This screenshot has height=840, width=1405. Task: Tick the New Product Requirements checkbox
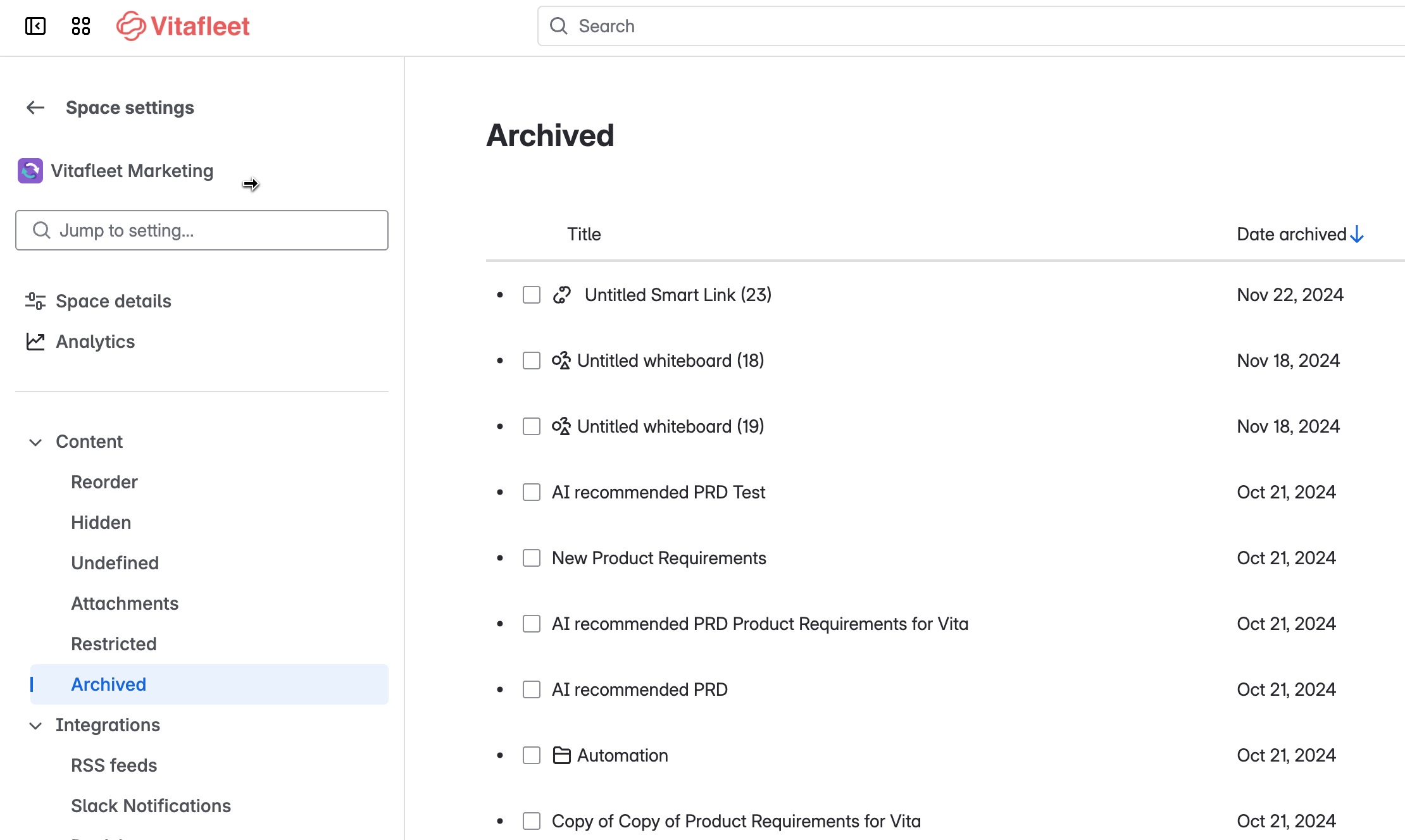pyautogui.click(x=532, y=559)
